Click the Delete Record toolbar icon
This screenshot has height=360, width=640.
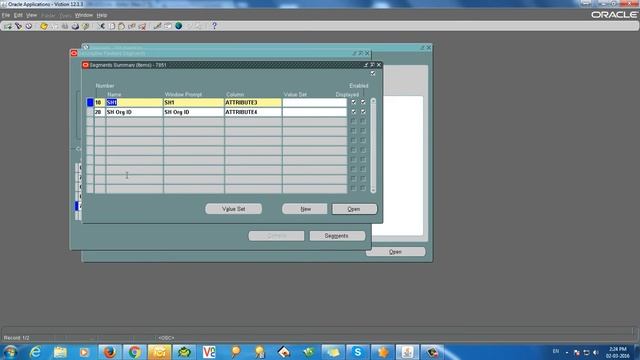coord(142,26)
